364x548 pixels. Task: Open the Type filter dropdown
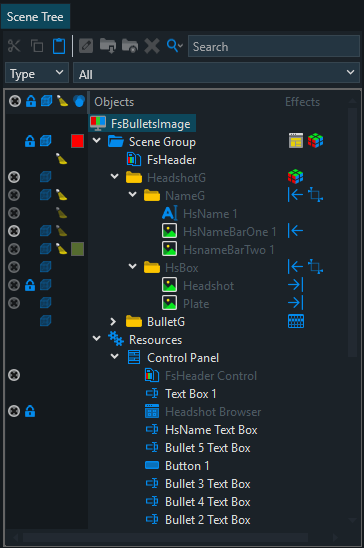coord(37,74)
